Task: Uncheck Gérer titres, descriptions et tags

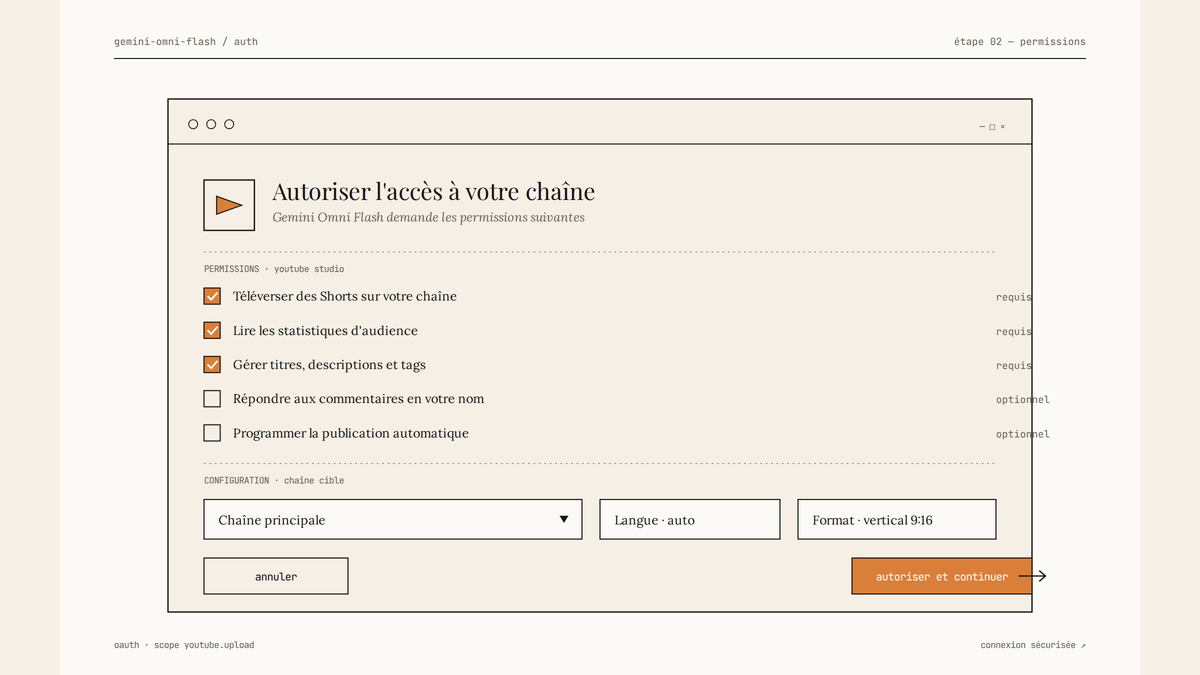Action: click(x=212, y=364)
